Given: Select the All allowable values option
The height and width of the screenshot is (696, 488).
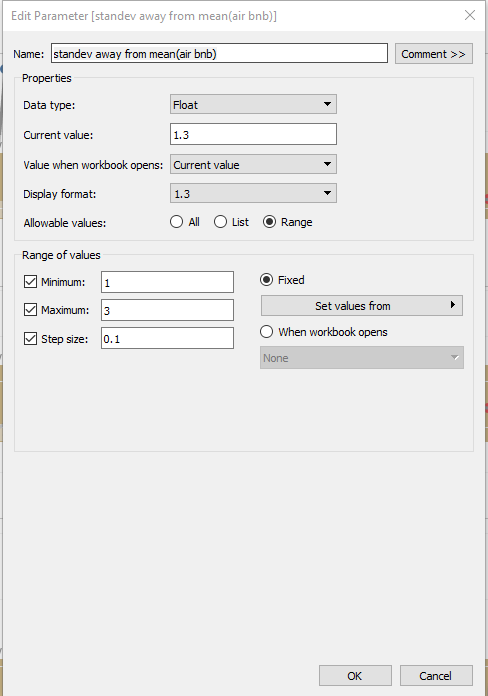Looking at the screenshot, I should [x=176, y=222].
